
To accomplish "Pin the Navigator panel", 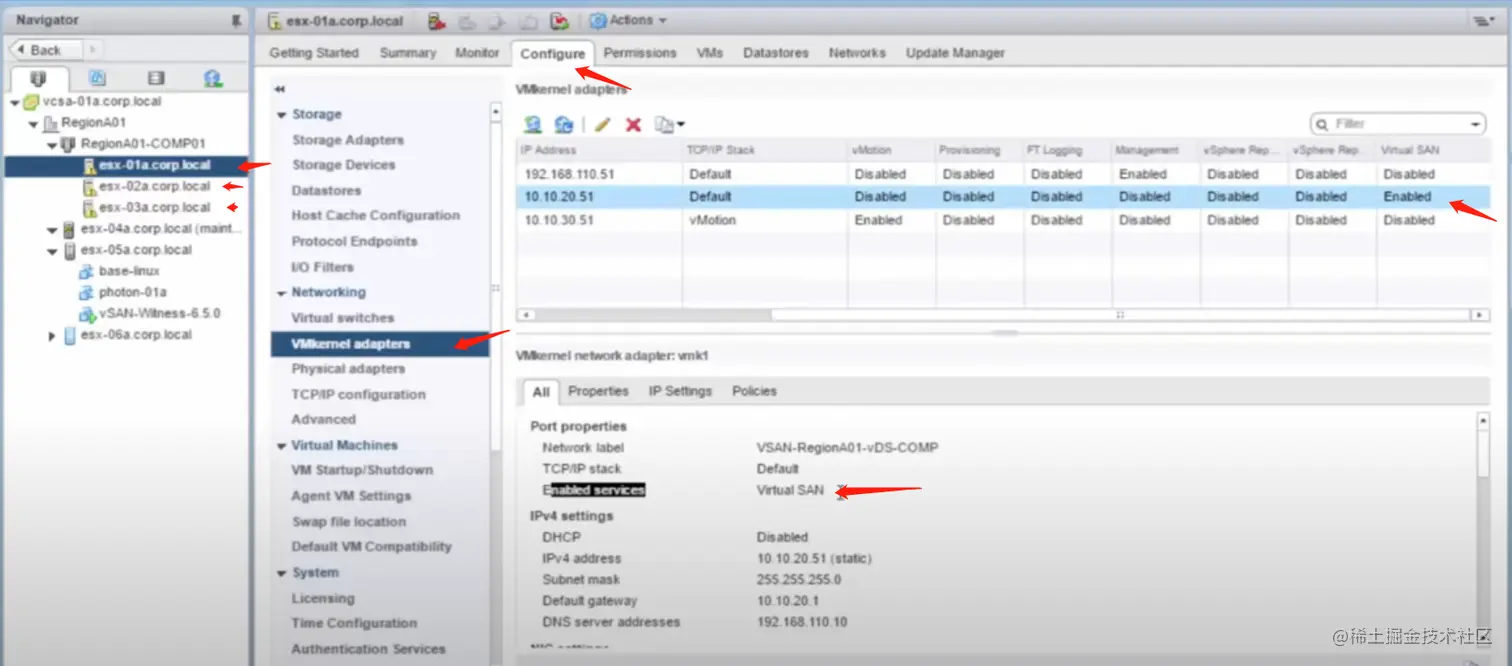I will [x=236, y=20].
